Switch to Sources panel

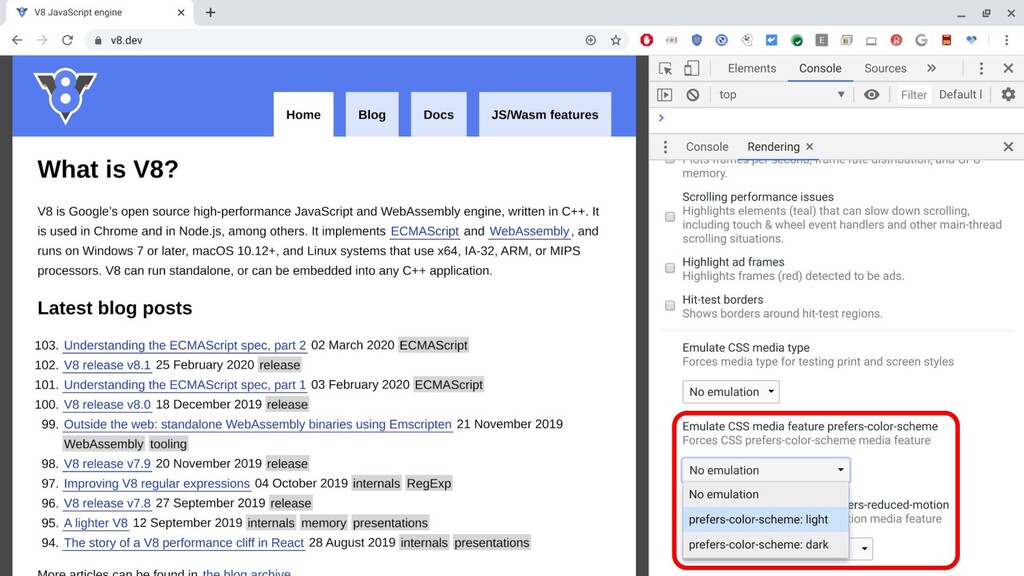point(885,69)
